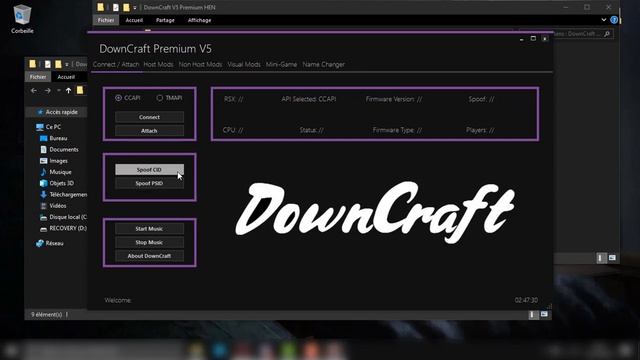Close the DownCraft Premium window

click(x=544, y=38)
